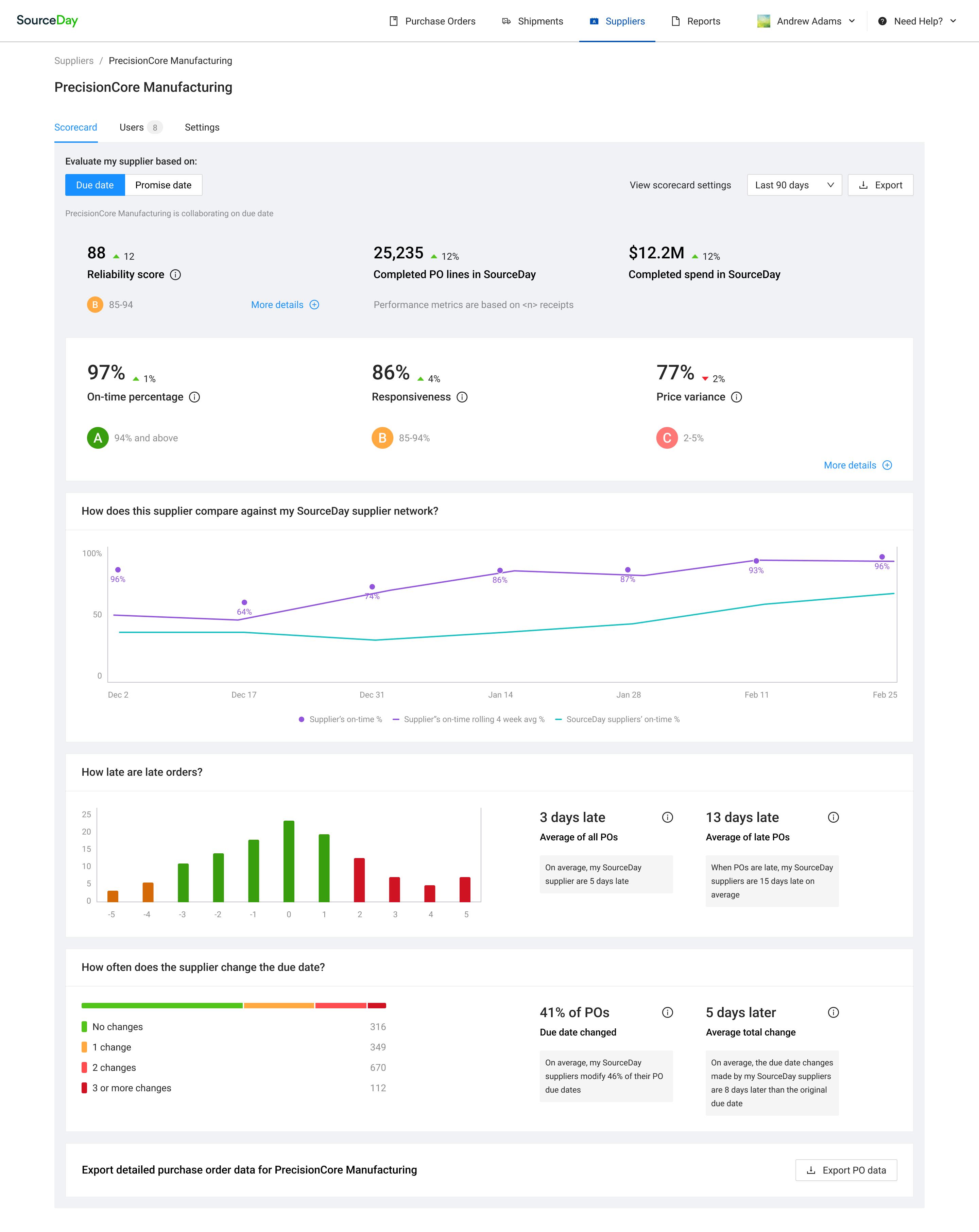Click green No changes bar segment

coord(162,1006)
